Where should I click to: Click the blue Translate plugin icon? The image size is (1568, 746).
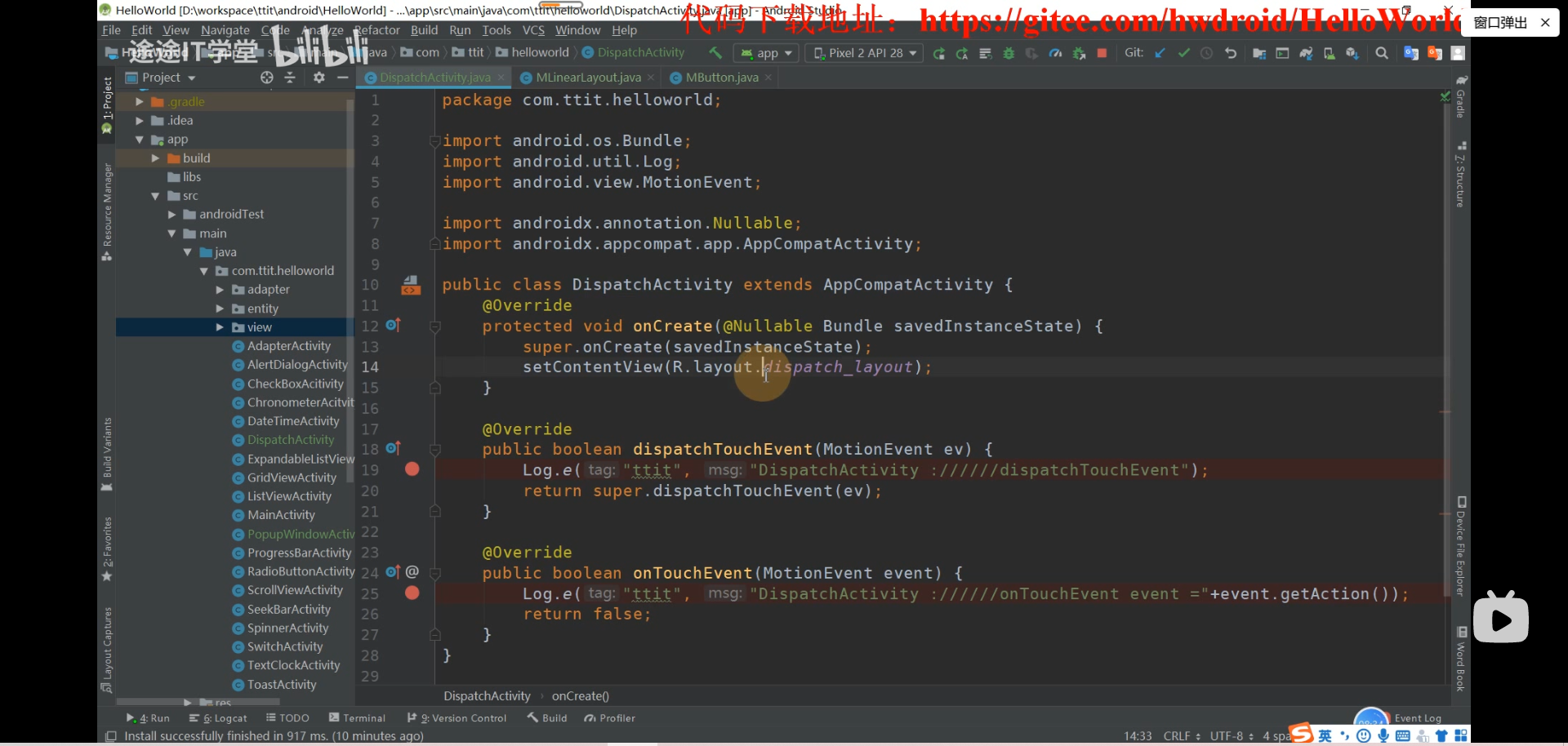(1410, 53)
